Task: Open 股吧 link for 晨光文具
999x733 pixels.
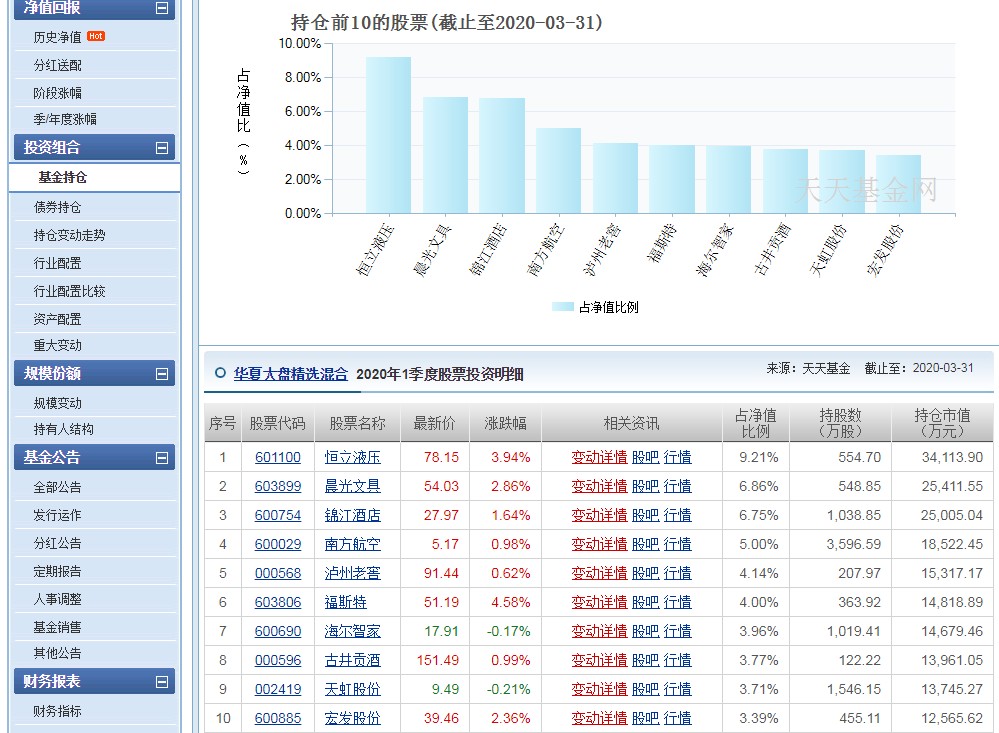Action: (645, 488)
